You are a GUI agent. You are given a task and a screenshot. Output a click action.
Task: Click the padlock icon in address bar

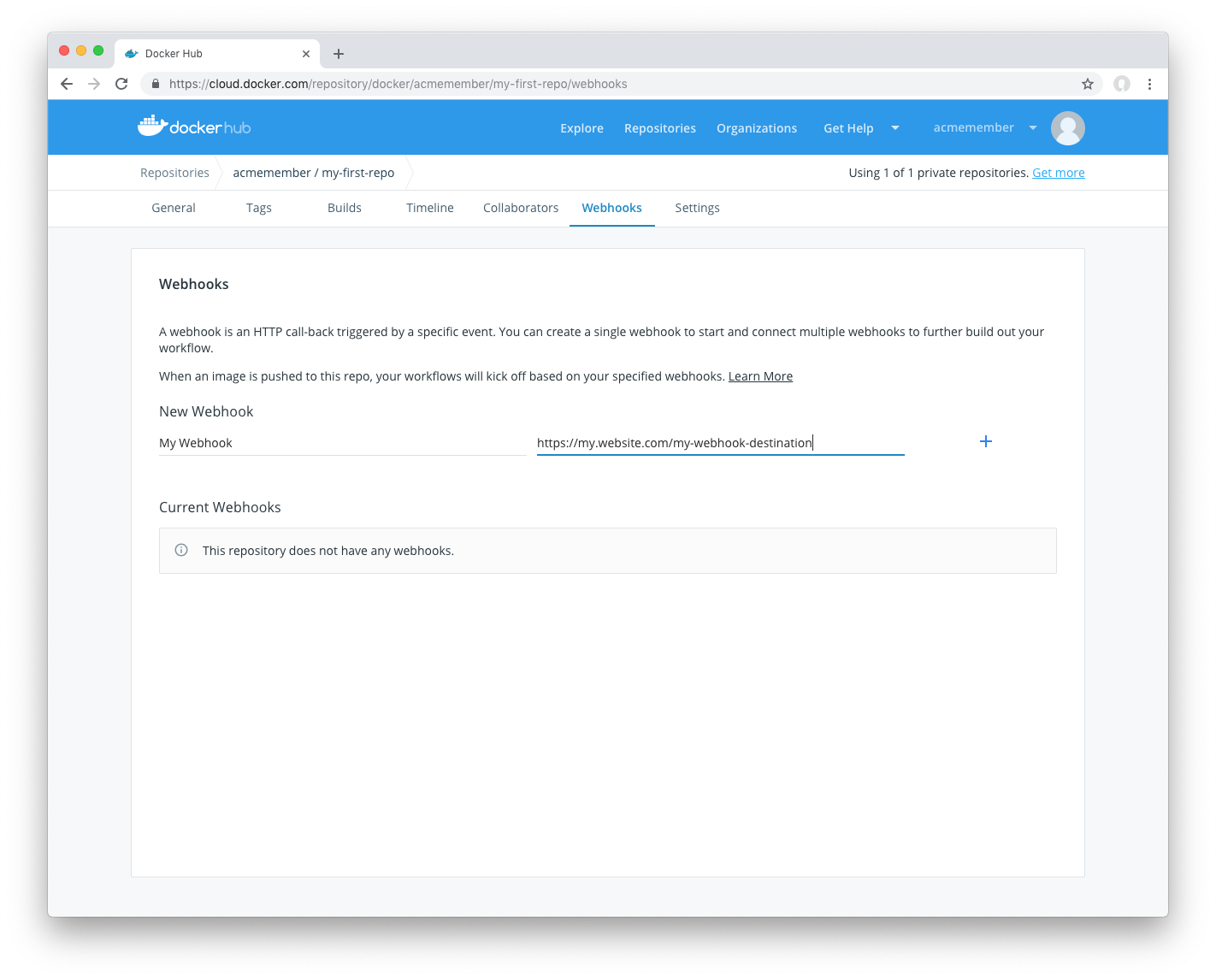pos(155,84)
